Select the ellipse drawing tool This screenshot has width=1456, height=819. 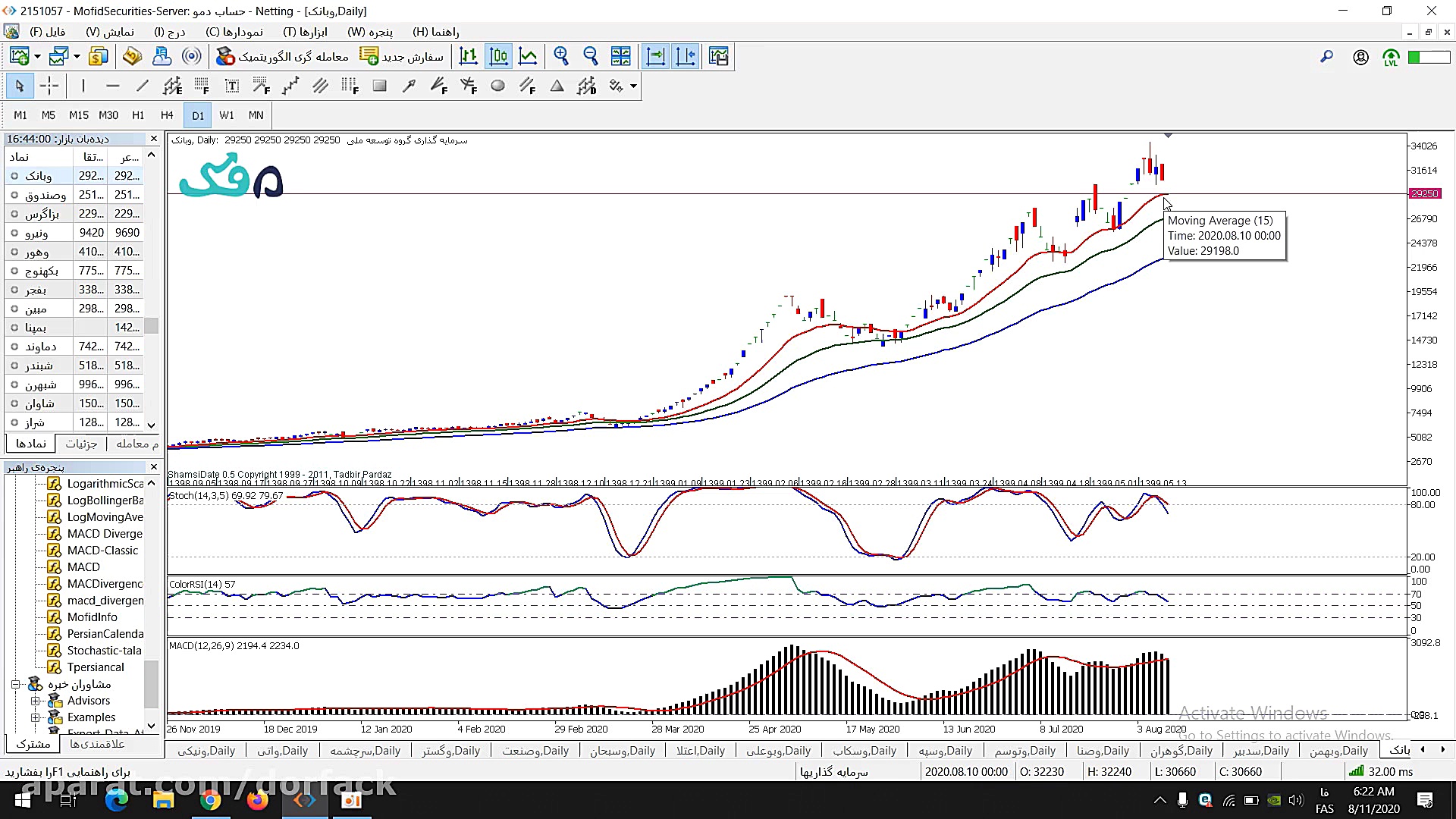click(497, 86)
